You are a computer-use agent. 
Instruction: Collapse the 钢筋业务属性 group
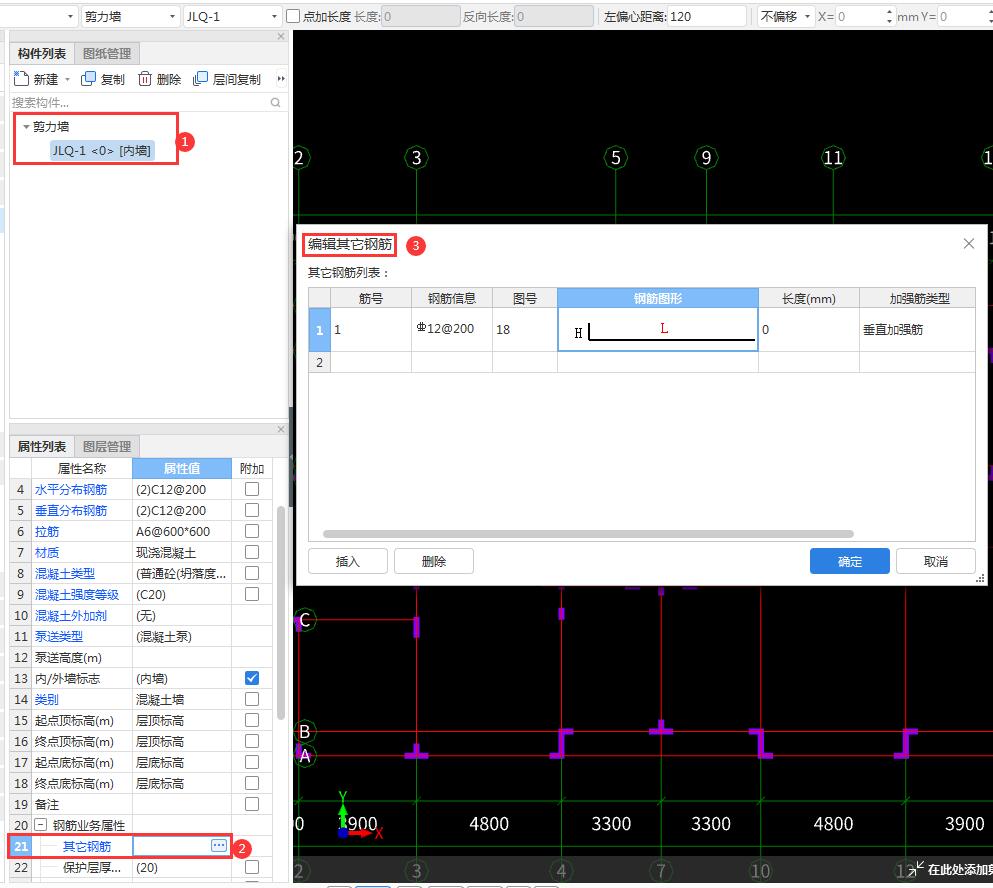point(41,825)
